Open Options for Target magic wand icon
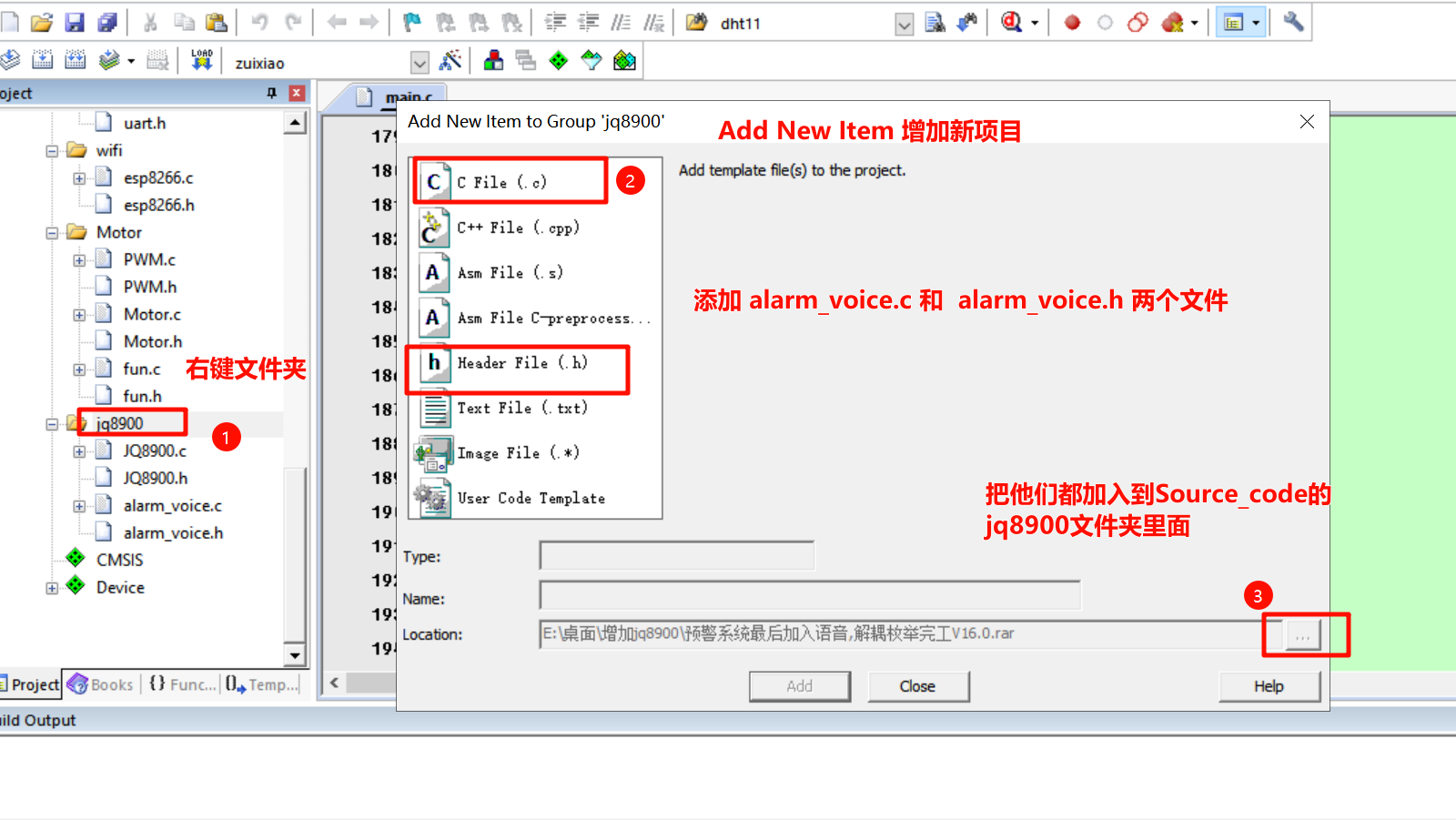This screenshot has height=820, width=1456. [x=450, y=61]
